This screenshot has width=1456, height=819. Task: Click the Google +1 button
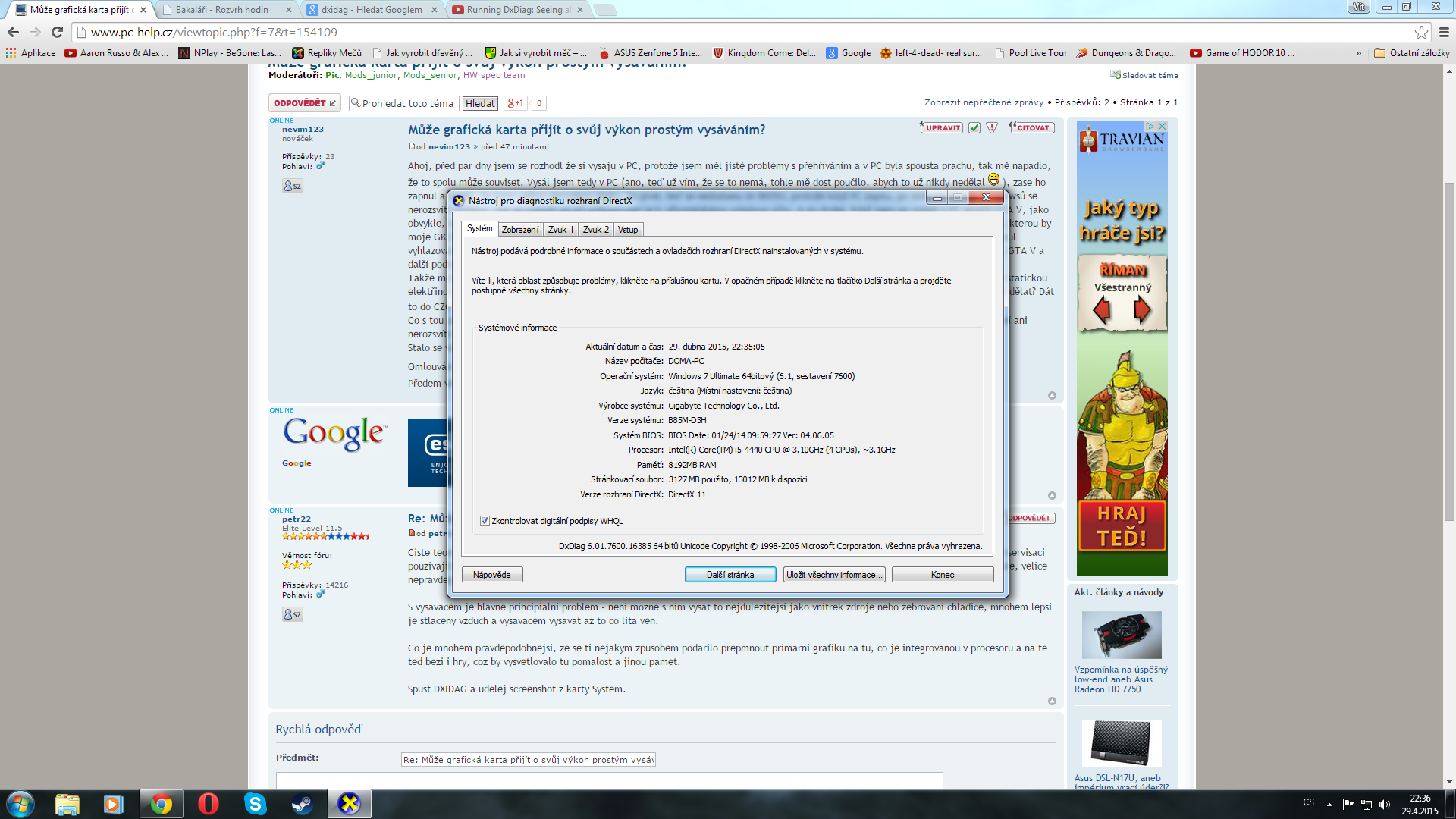point(516,103)
